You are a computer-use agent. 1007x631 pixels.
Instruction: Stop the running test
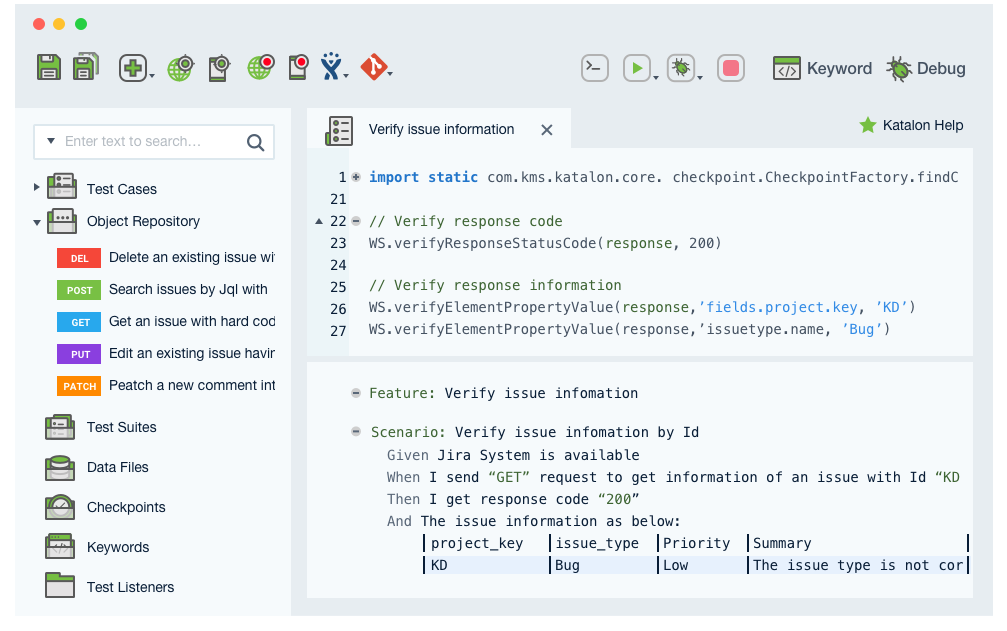[x=731, y=67]
